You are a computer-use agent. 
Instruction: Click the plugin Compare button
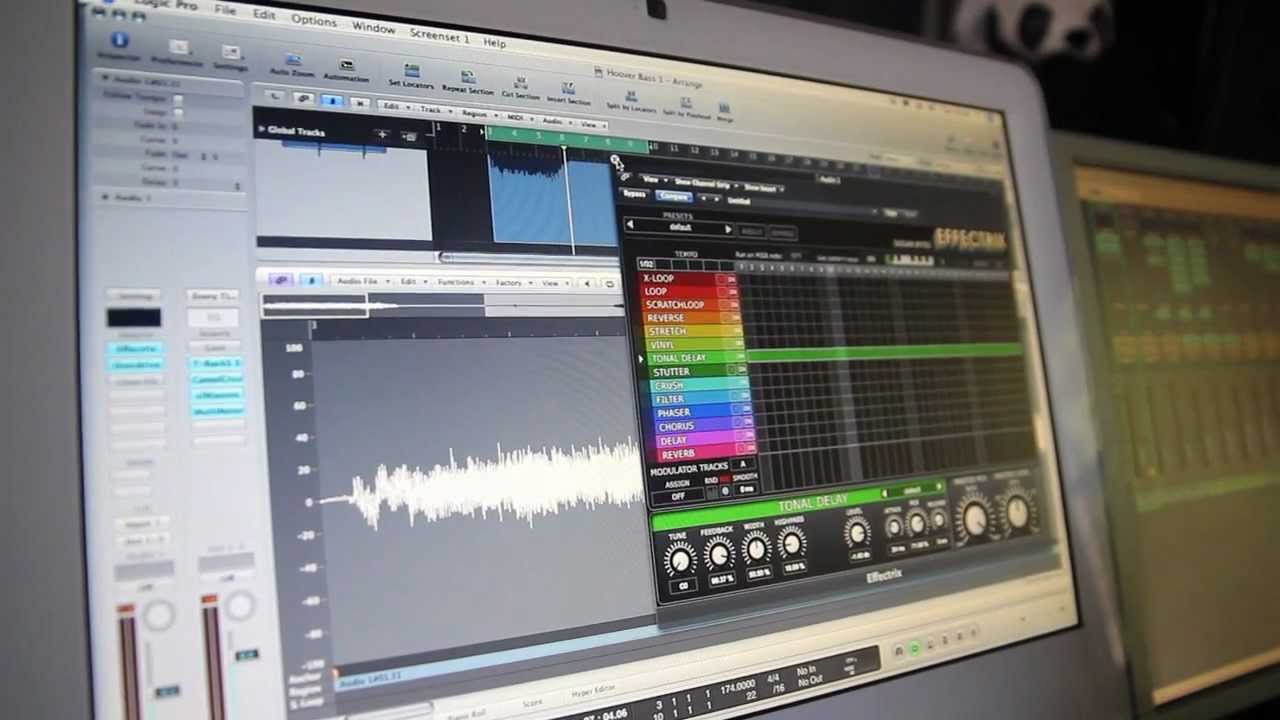tap(673, 197)
